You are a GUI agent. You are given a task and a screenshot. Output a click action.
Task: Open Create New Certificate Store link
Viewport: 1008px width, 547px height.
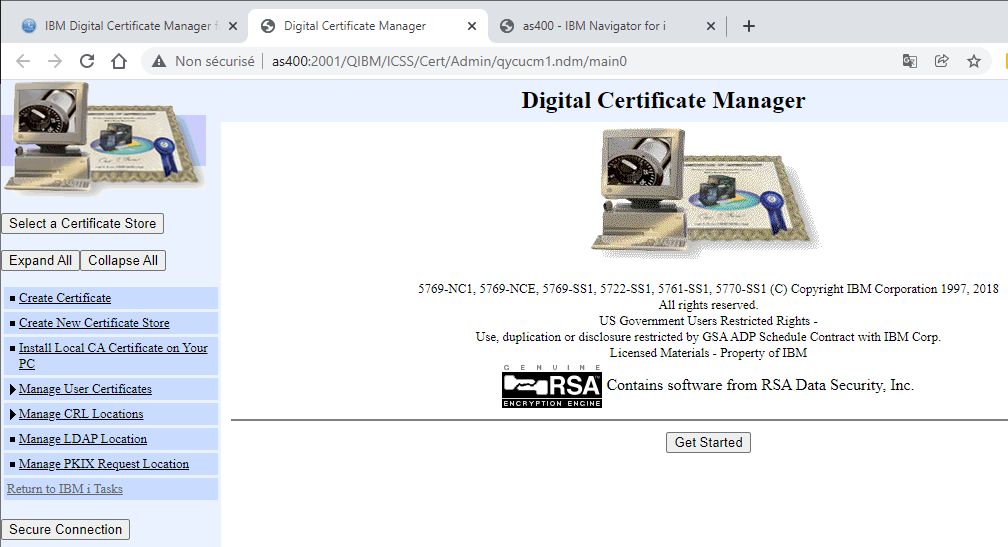pos(94,323)
